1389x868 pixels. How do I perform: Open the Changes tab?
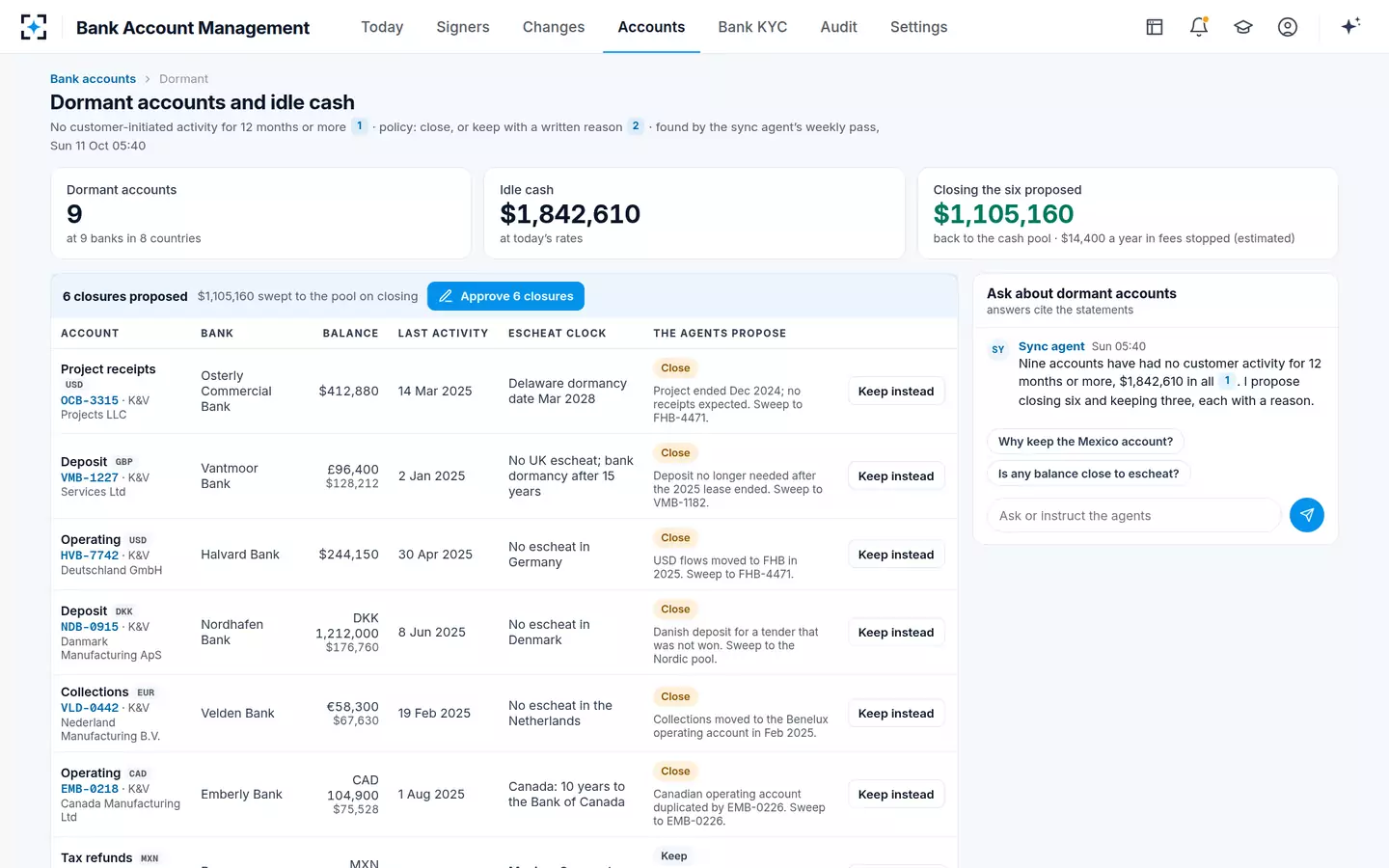(554, 27)
